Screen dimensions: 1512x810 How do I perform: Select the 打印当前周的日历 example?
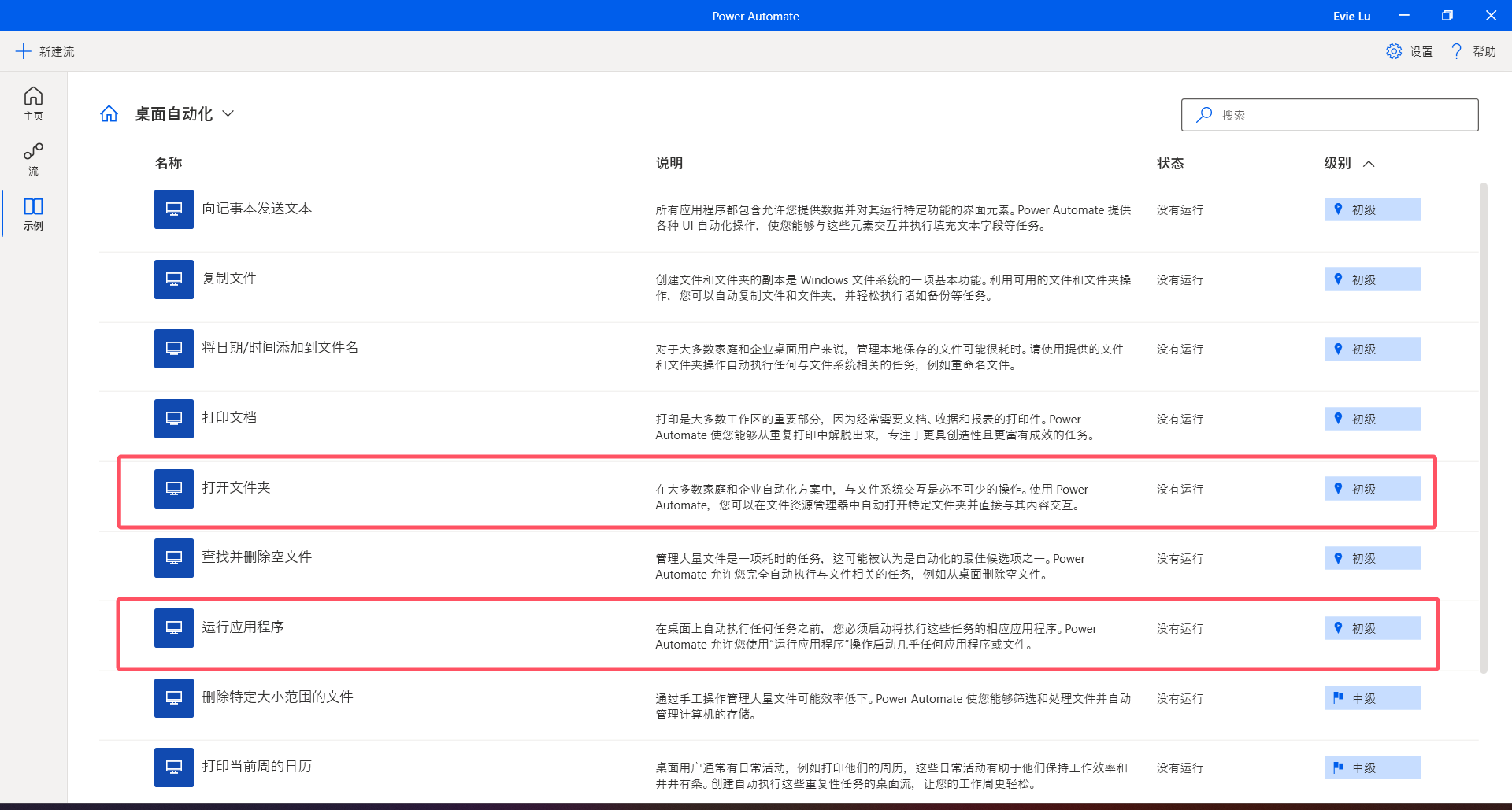pyautogui.click(x=257, y=766)
